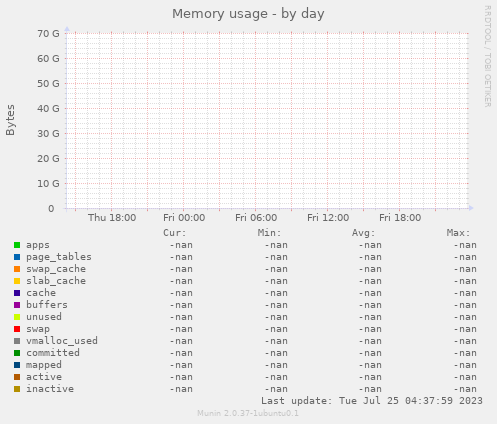Select the 'buffers' legend label

pos(47,305)
